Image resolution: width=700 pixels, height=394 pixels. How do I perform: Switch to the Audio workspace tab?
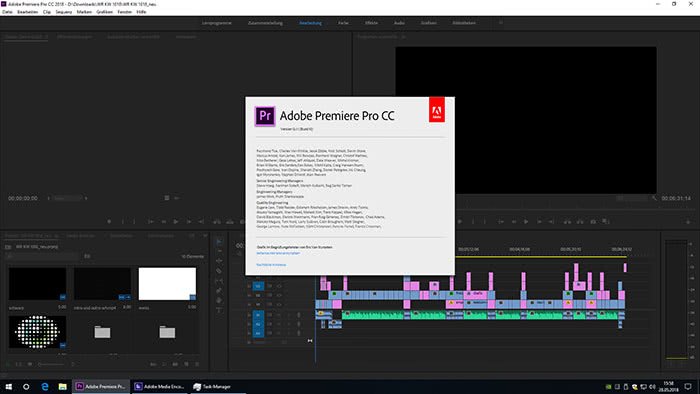pos(399,23)
